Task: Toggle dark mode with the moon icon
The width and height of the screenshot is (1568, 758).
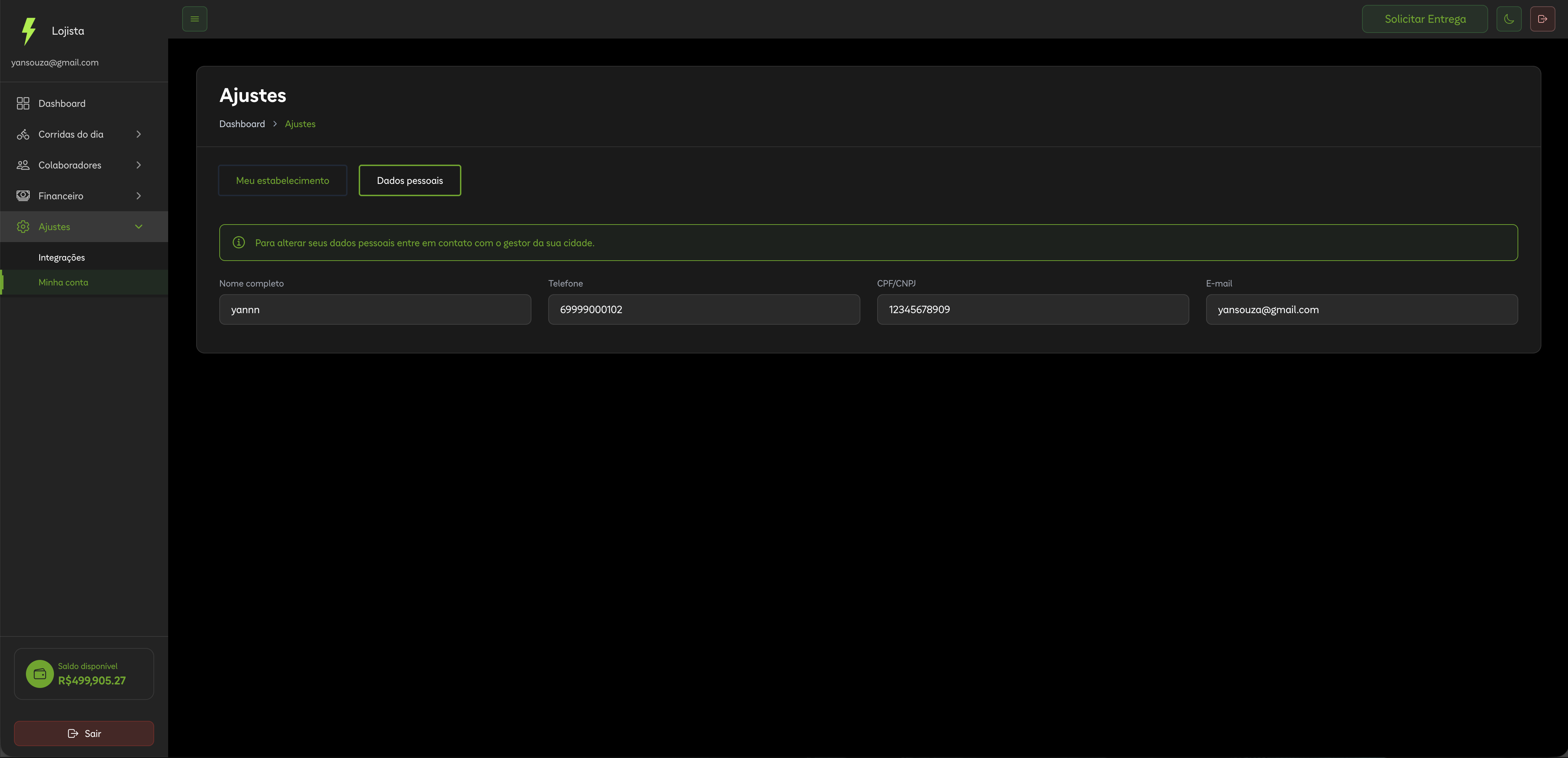Action: [x=1508, y=19]
